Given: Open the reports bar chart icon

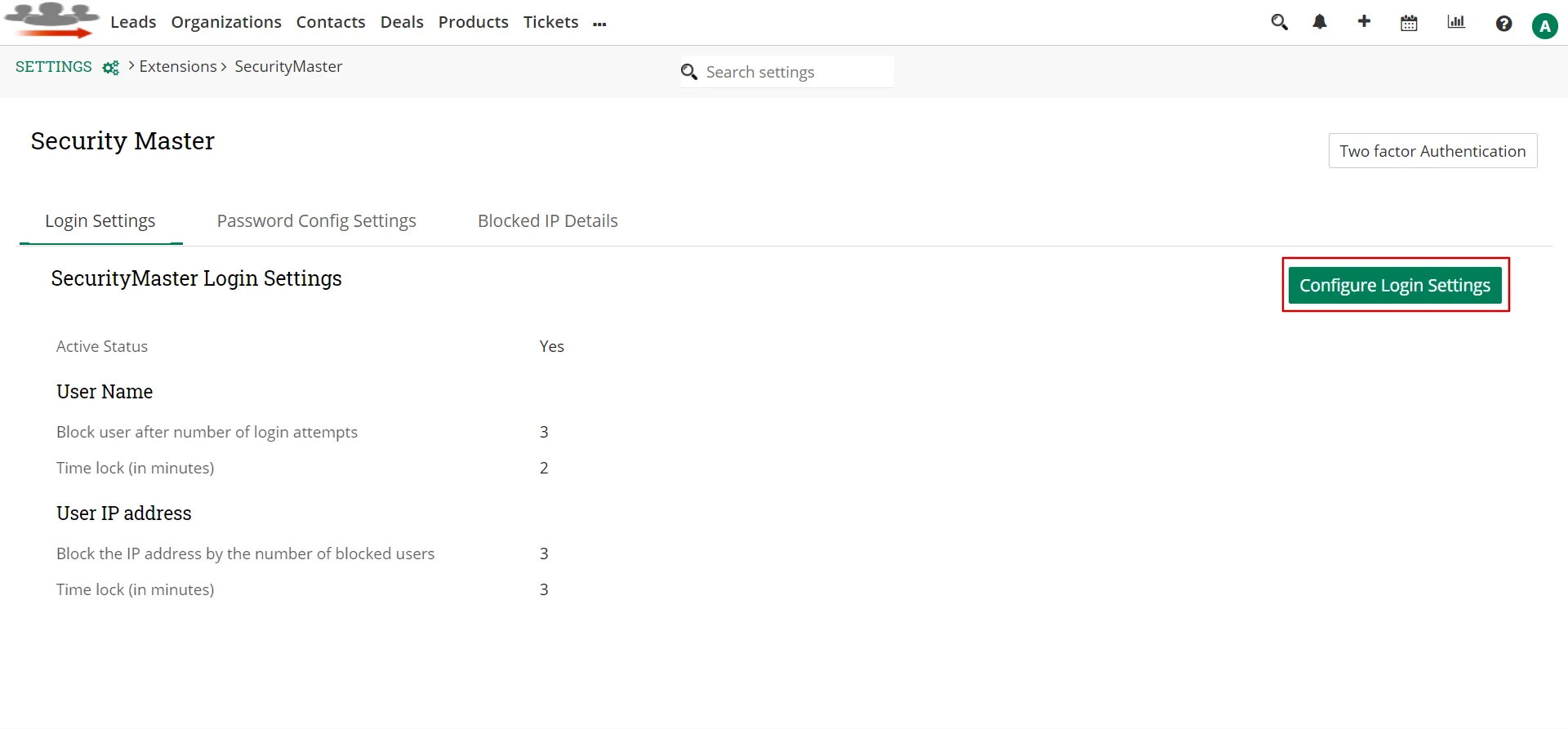Looking at the screenshot, I should click(x=1456, y=22).
